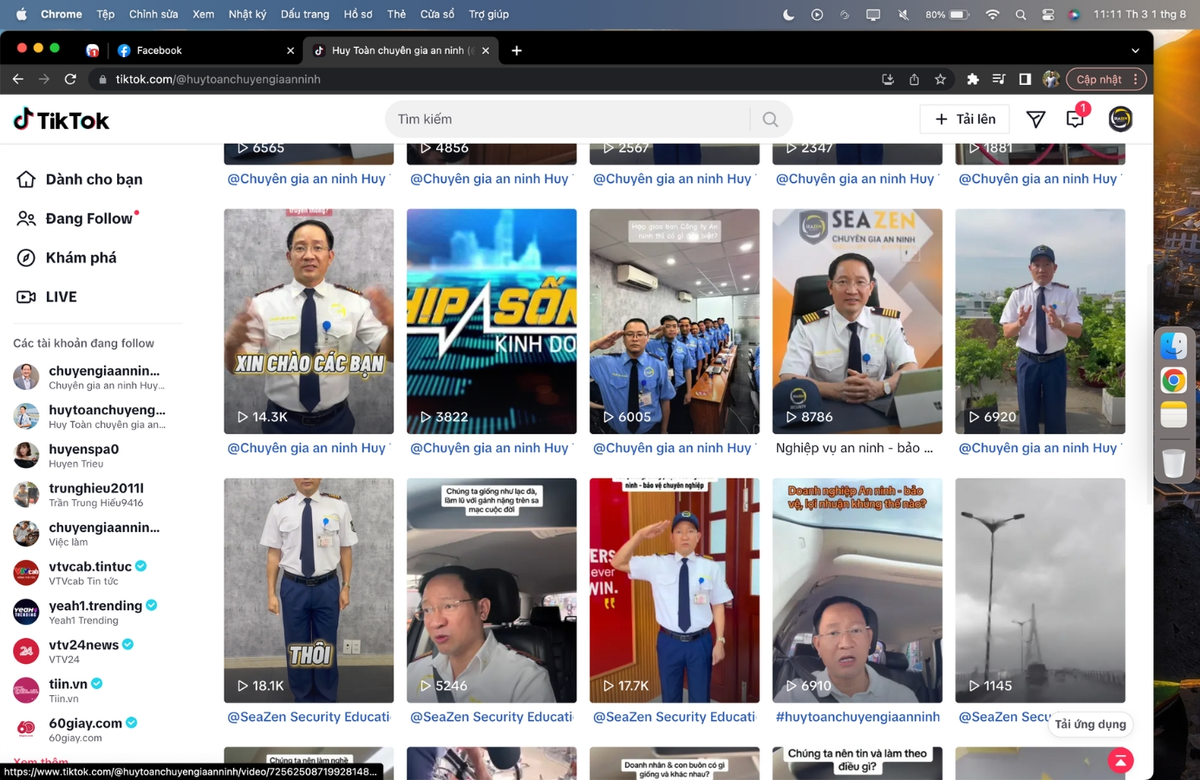The height and width of the screenshot is (780, 1200).
Task: Click the Chrome profile avatar in toolbar
Action: 1051,79
